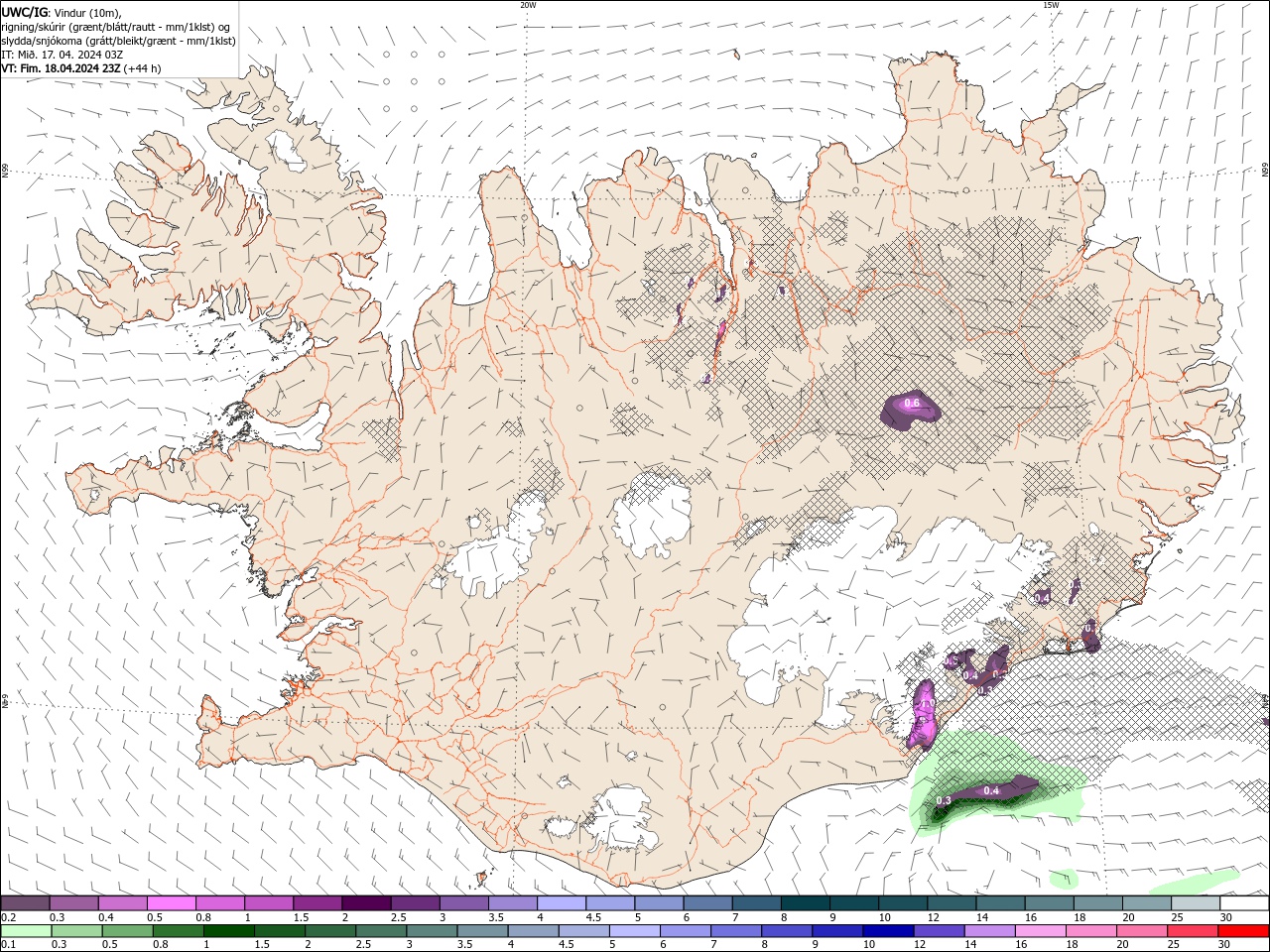Select the bright pink 0.5 swatch, top legend row
Viewport: 1270px width, 952px height.
point(172,903)
